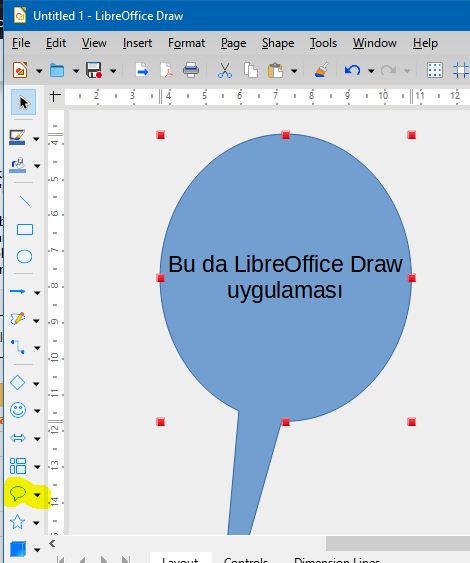Expand the Callouts dropdown arrow
The height and width of the screenshot is (563, 470).
tap(37, 495)
